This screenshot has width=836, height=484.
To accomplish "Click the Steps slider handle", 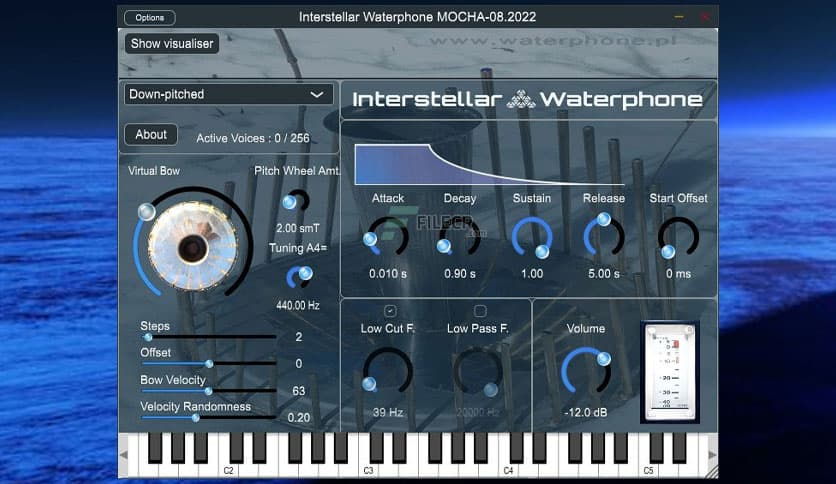I will click(148, 337).
